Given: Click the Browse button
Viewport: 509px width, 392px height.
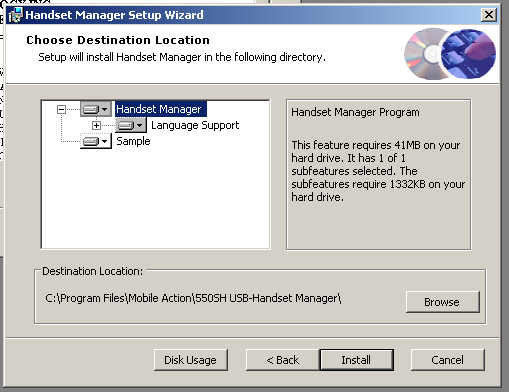Looking at the screenshot, I should click(443, 302).
